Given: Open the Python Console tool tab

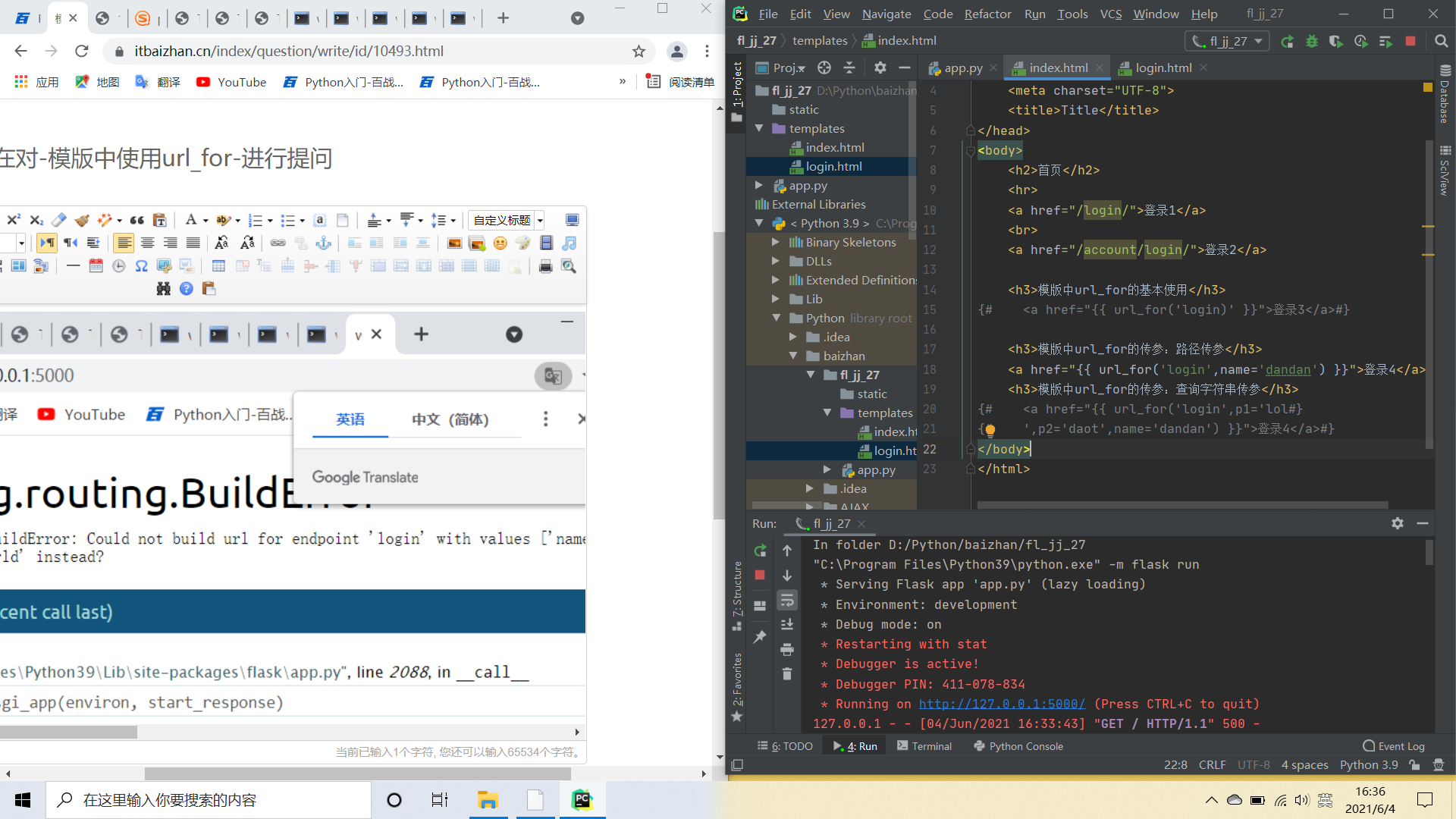Looking at the screenshot, I should (1018, 746).
